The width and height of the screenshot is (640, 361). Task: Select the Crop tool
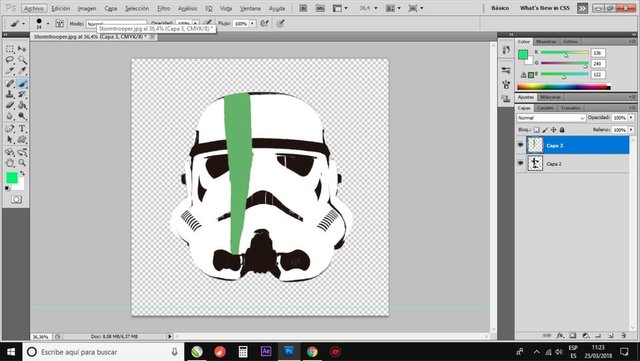click(x=10, y=71)
